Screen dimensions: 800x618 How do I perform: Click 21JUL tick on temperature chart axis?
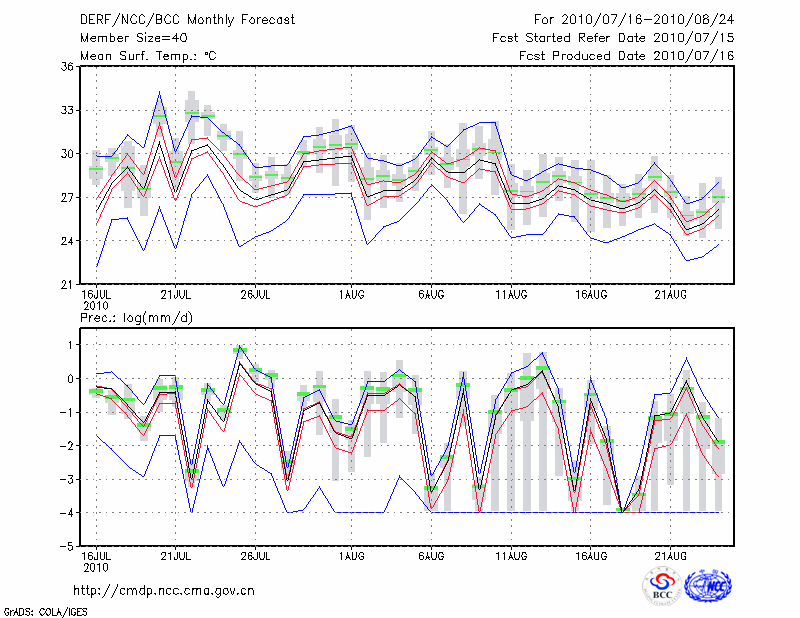(x=176, y=295)
